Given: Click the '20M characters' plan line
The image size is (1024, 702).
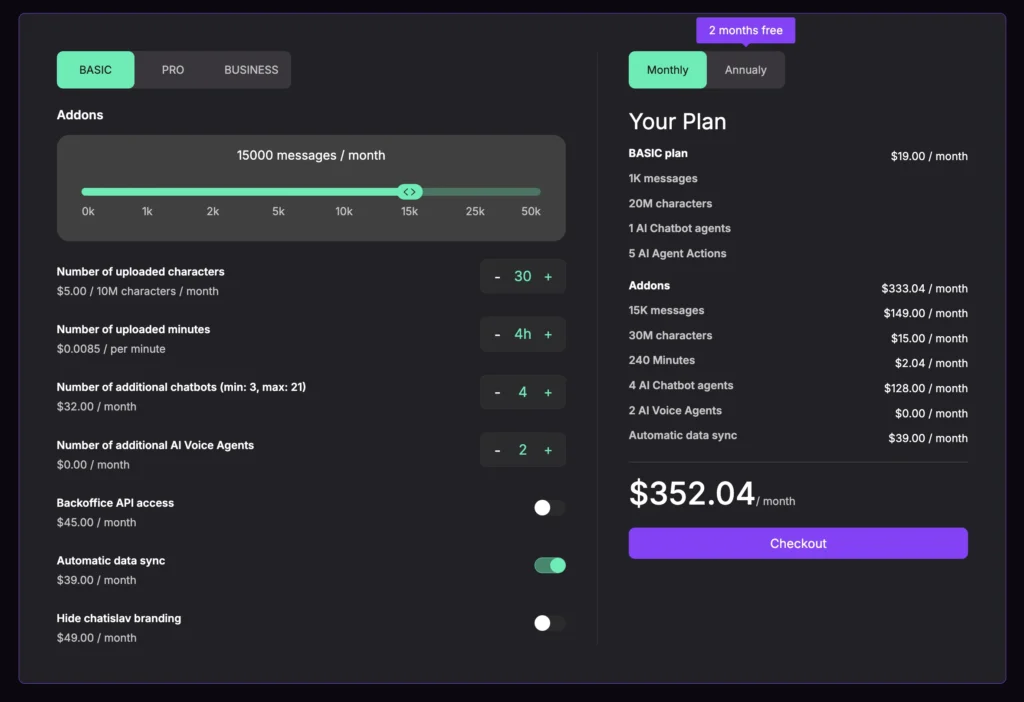Looking at the screenshot, I should click(670, 203).
